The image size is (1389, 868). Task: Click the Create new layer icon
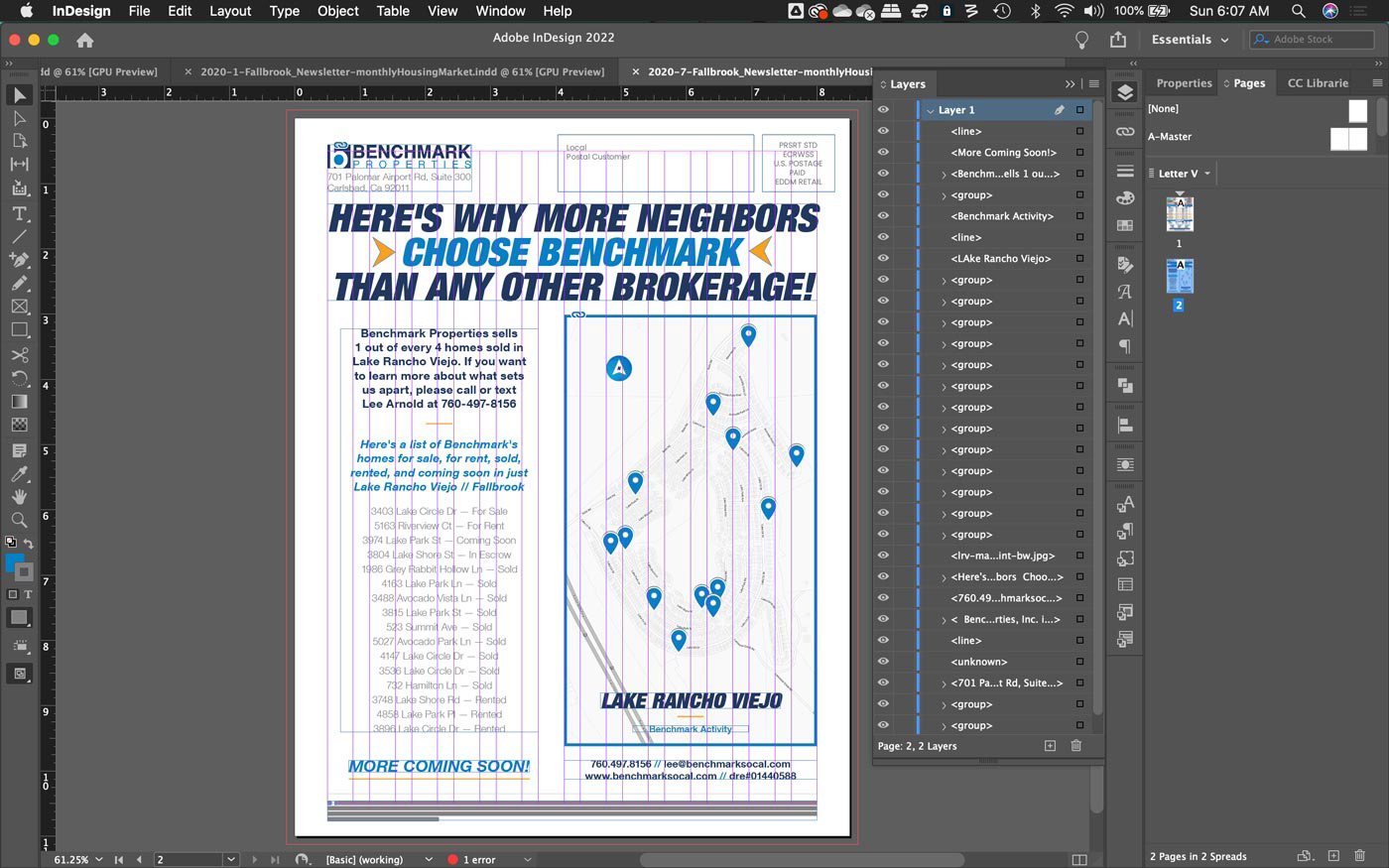click(x=1050, y=746)
